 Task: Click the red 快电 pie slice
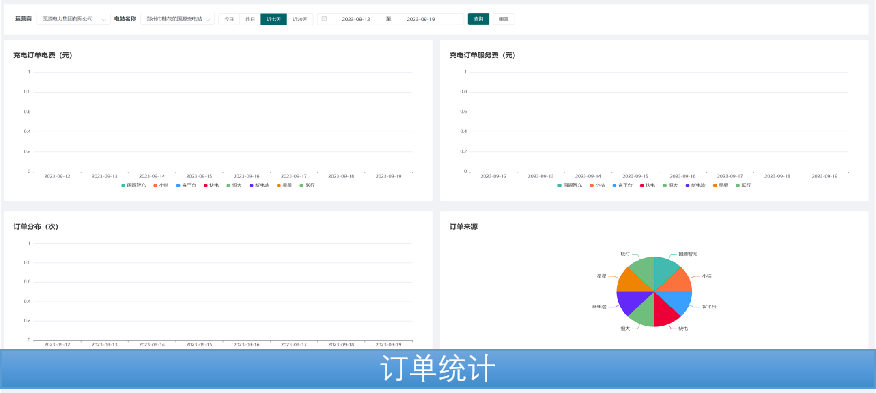664,312
